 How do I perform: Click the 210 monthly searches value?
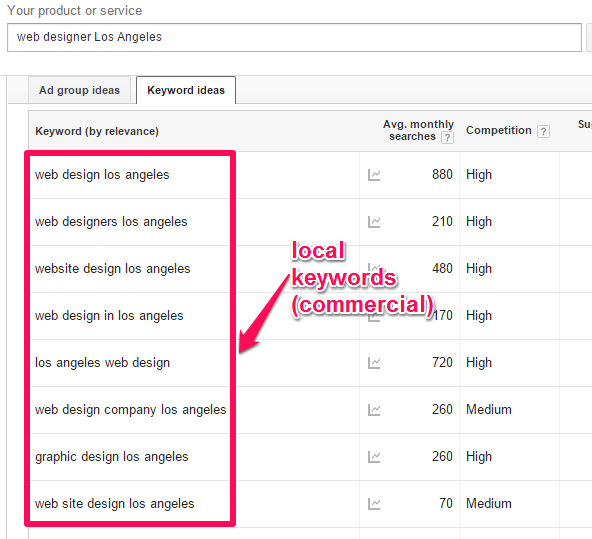(x=442, y=221)
